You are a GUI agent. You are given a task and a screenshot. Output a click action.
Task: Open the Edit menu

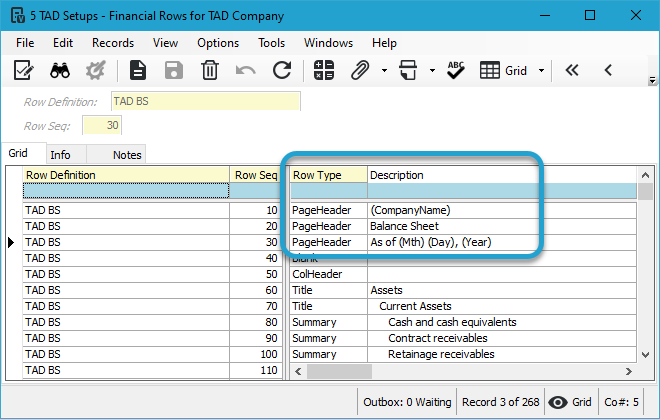tap(63, 43)
